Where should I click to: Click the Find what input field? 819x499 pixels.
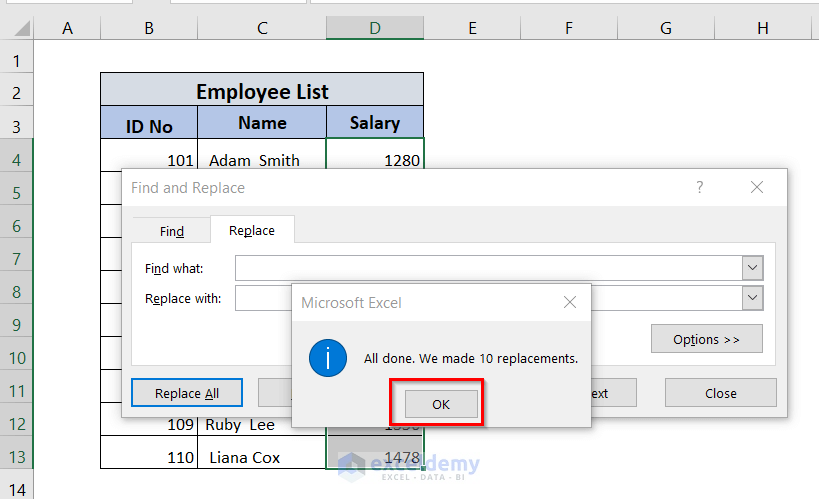(x=489, y=268)
